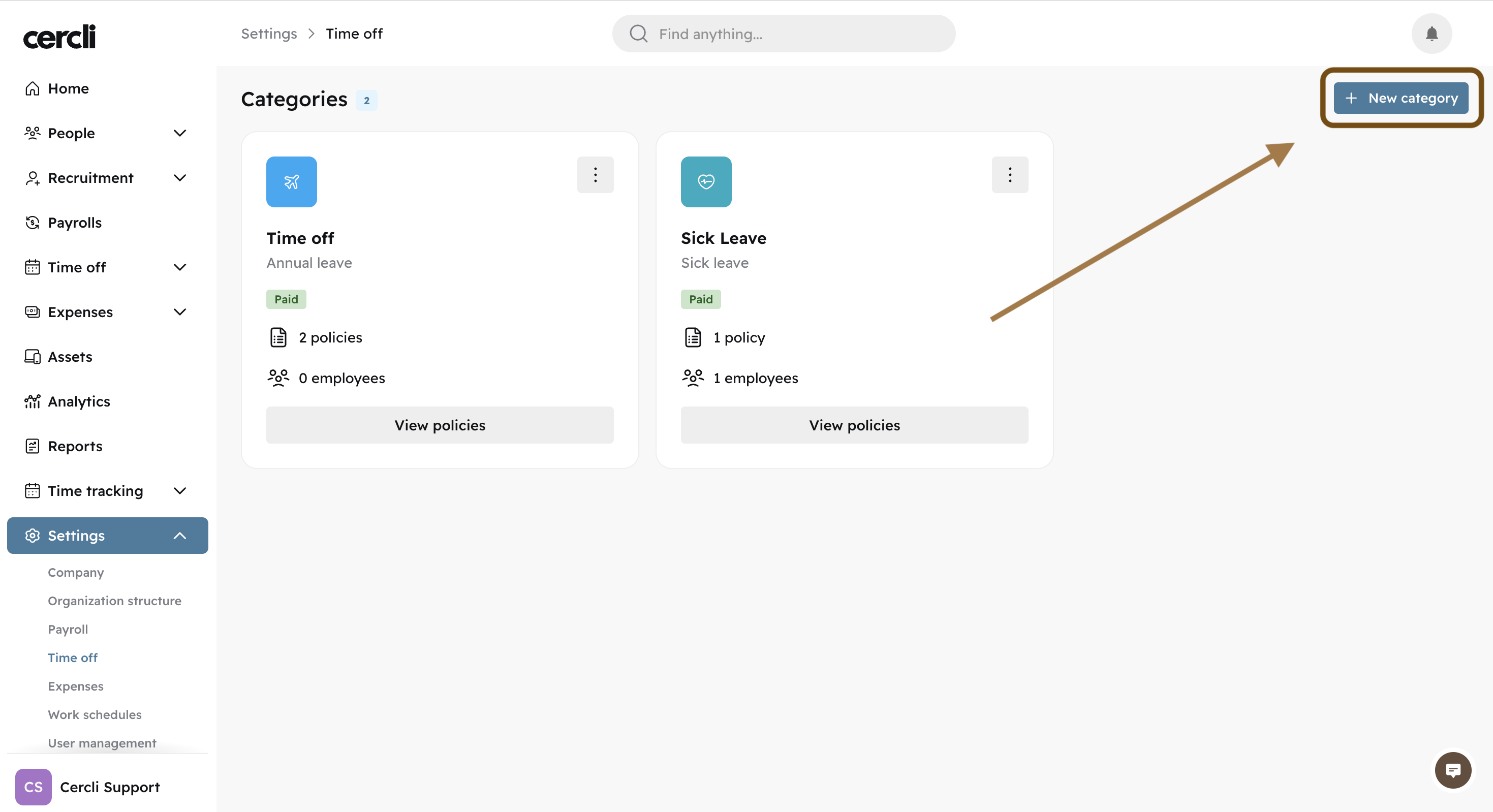The width and height of the screenshot is (1493, 812).
Task: View policies for Sick Leave
Action: pyautogui.click(x=854, y=425)
